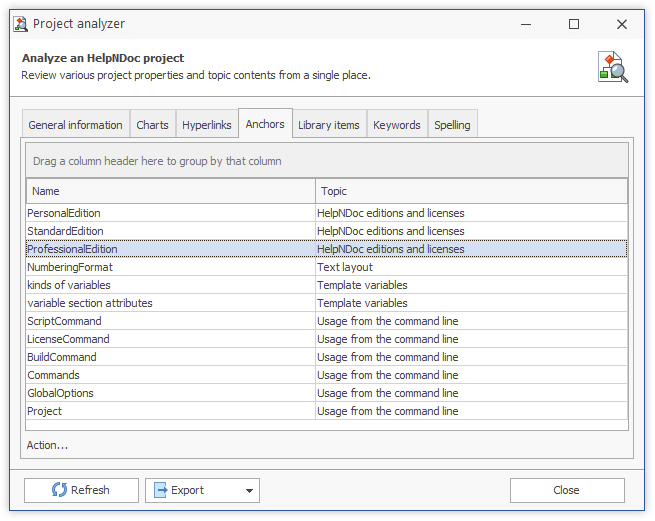Viewport: 655px width, 521px height.
Task: Select the StandardEdition anchor row
Action: point(327,231)
